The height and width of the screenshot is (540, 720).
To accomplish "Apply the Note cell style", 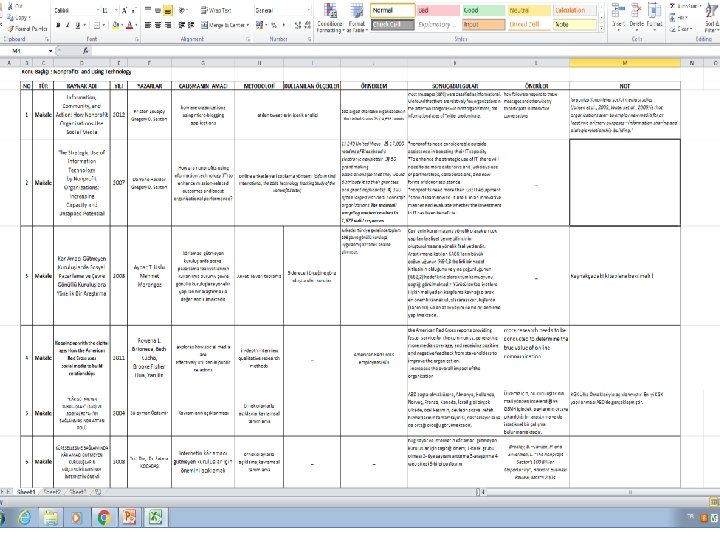I will point(574,24).
